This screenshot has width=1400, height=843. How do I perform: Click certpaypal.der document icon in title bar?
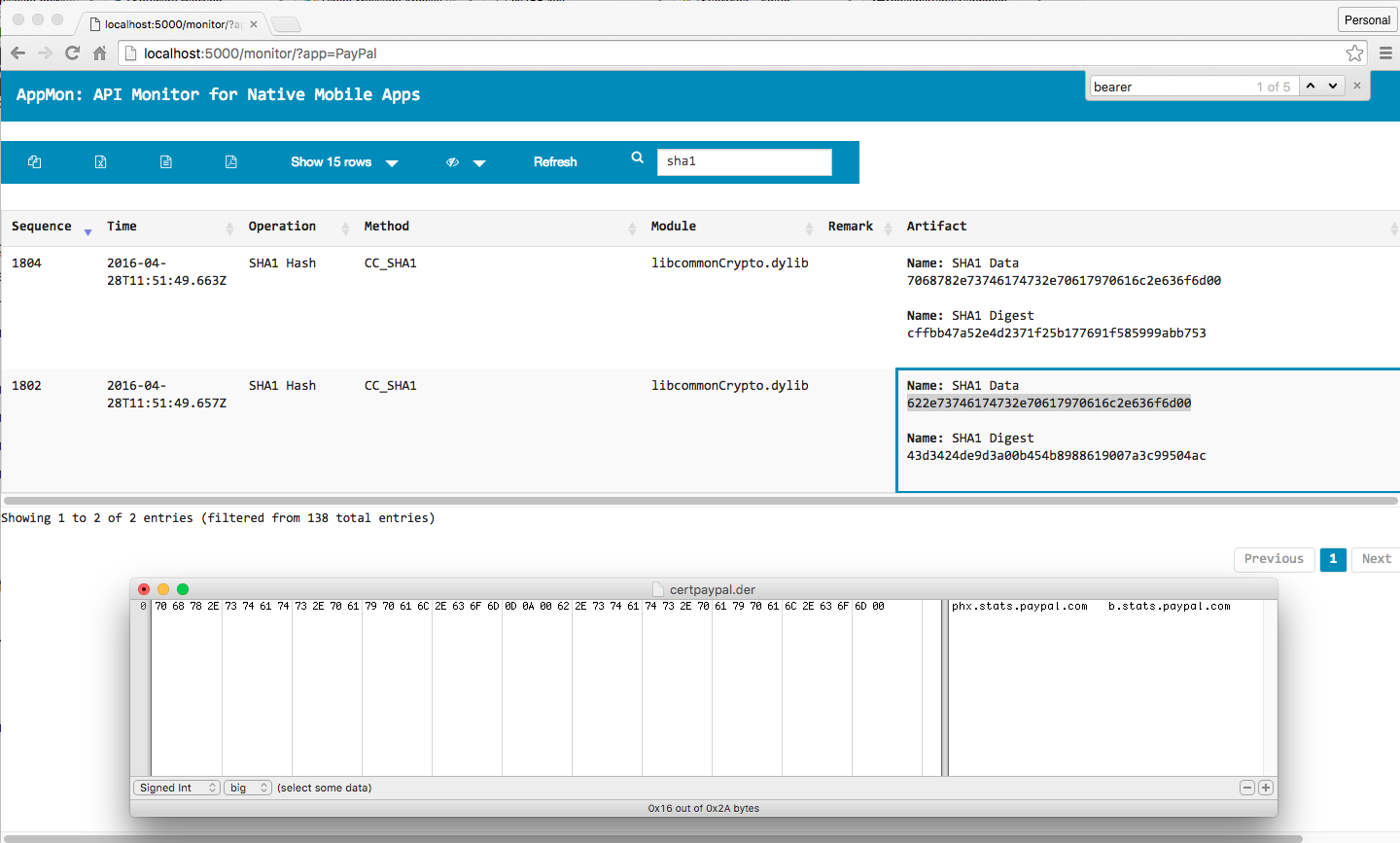pyautogui.click(x=658, y=589)
